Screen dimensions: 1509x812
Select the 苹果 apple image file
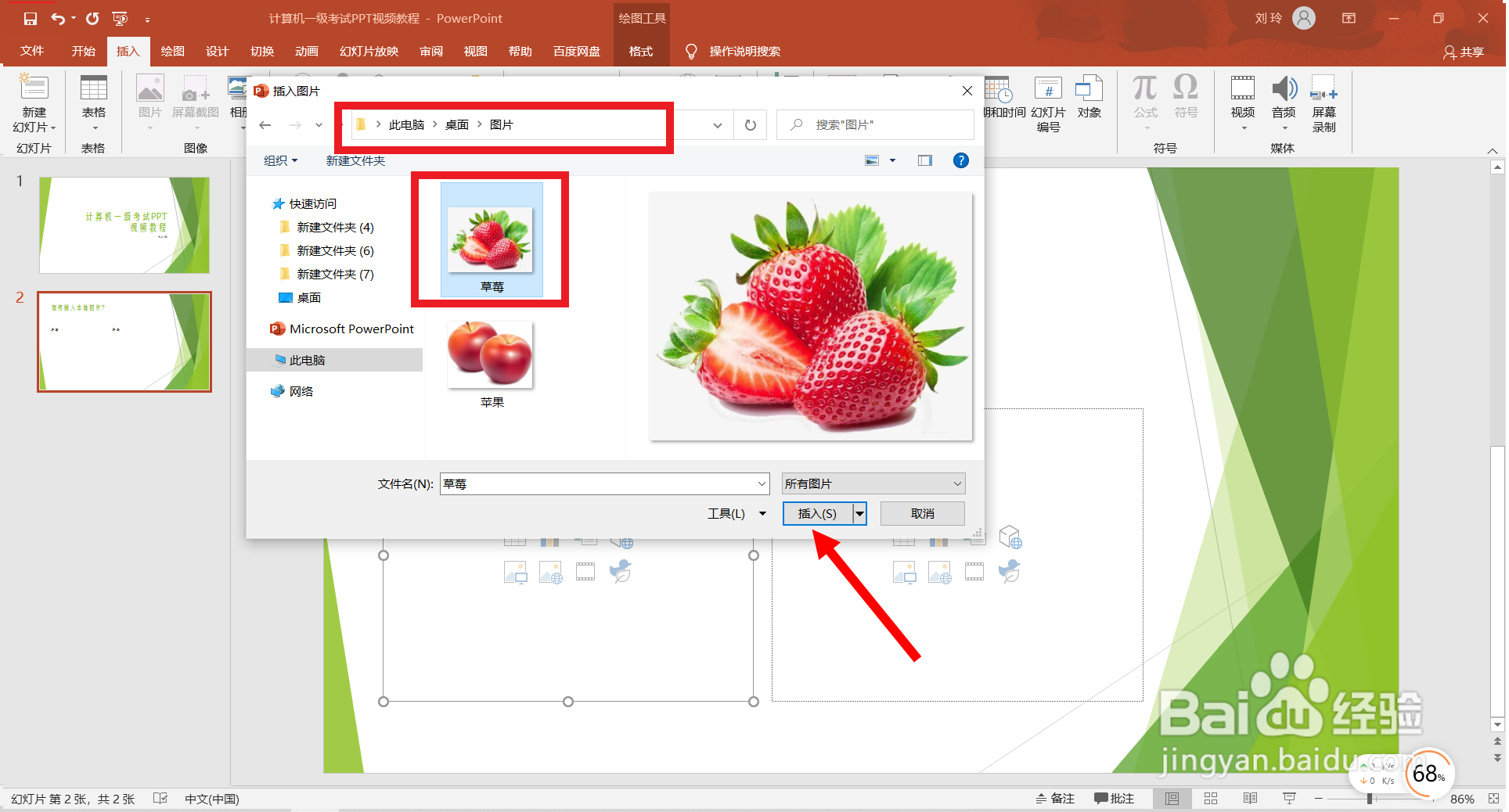pyautogui.click(x=491, y=365)
